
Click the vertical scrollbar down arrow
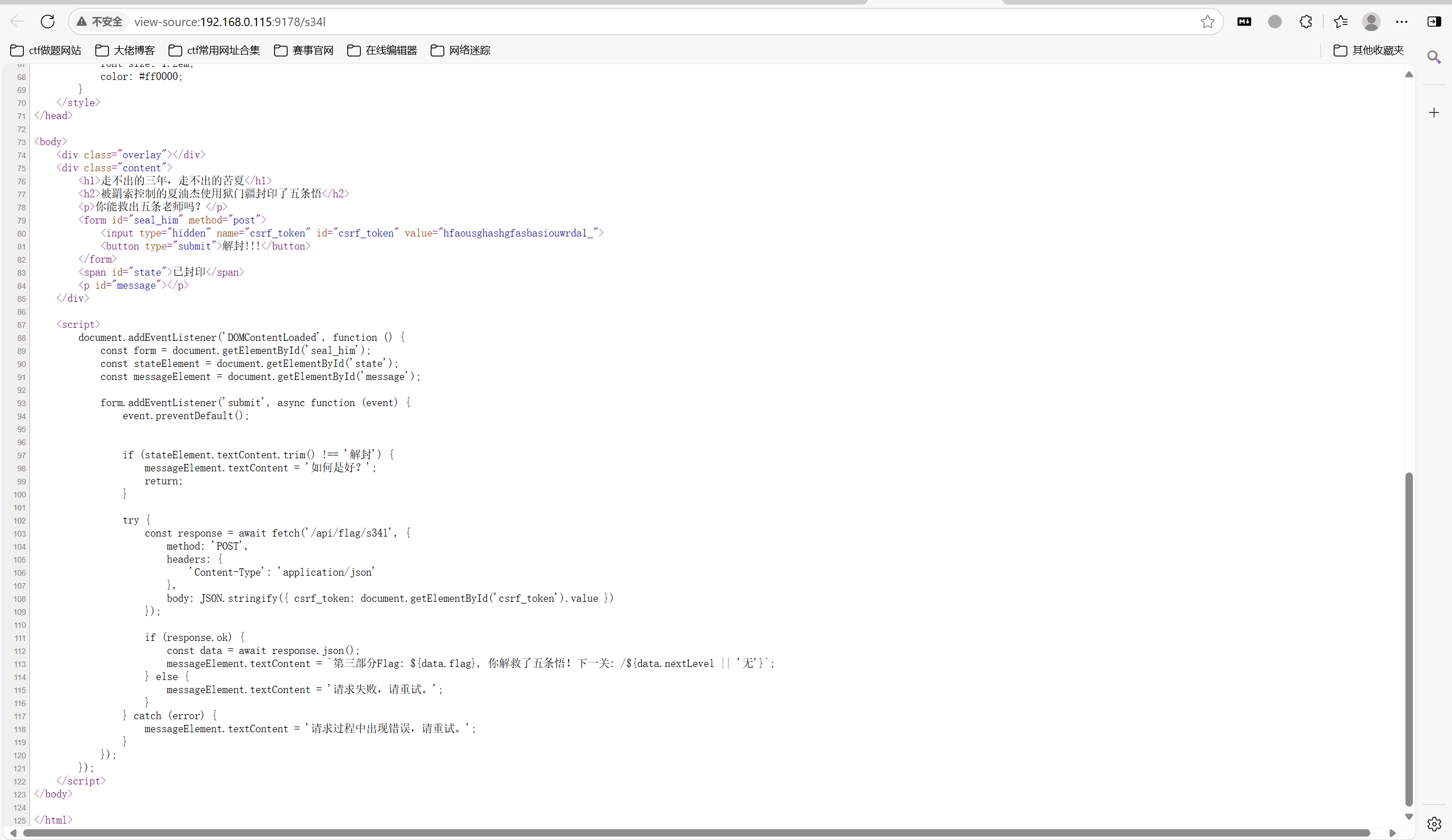(x=1409, y=816)
